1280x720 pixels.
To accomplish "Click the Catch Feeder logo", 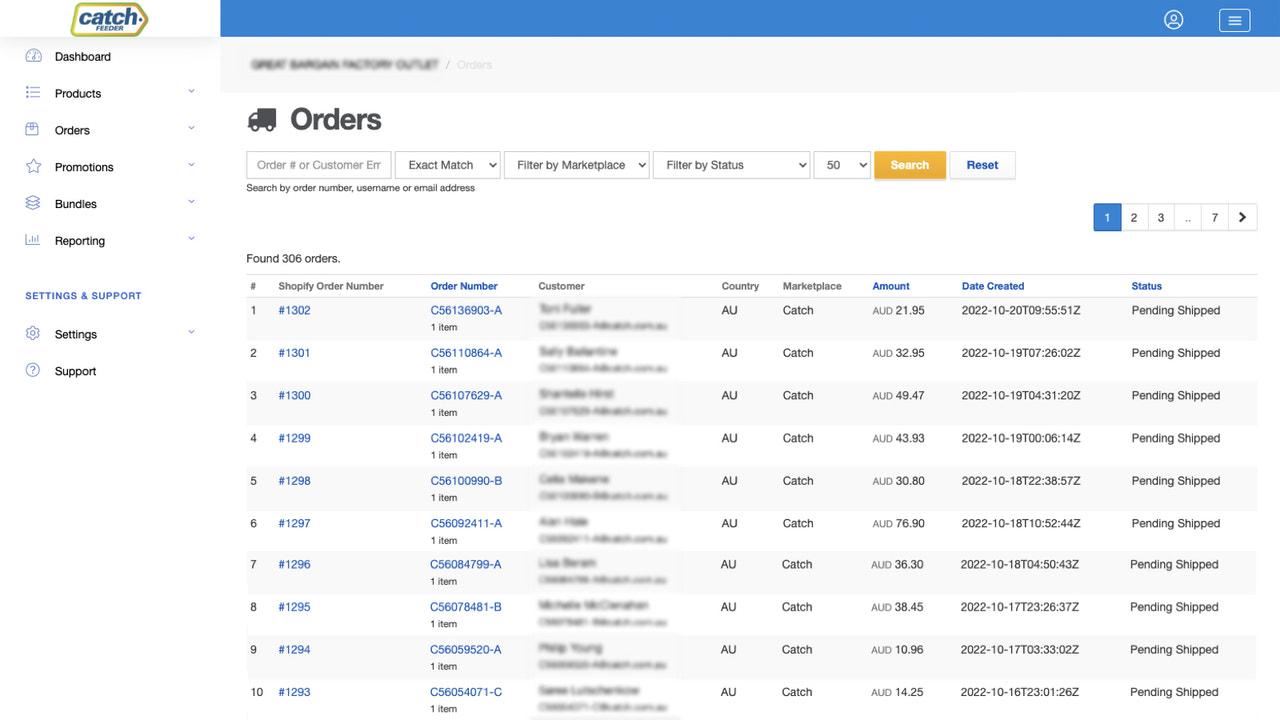I will (109, 18).
